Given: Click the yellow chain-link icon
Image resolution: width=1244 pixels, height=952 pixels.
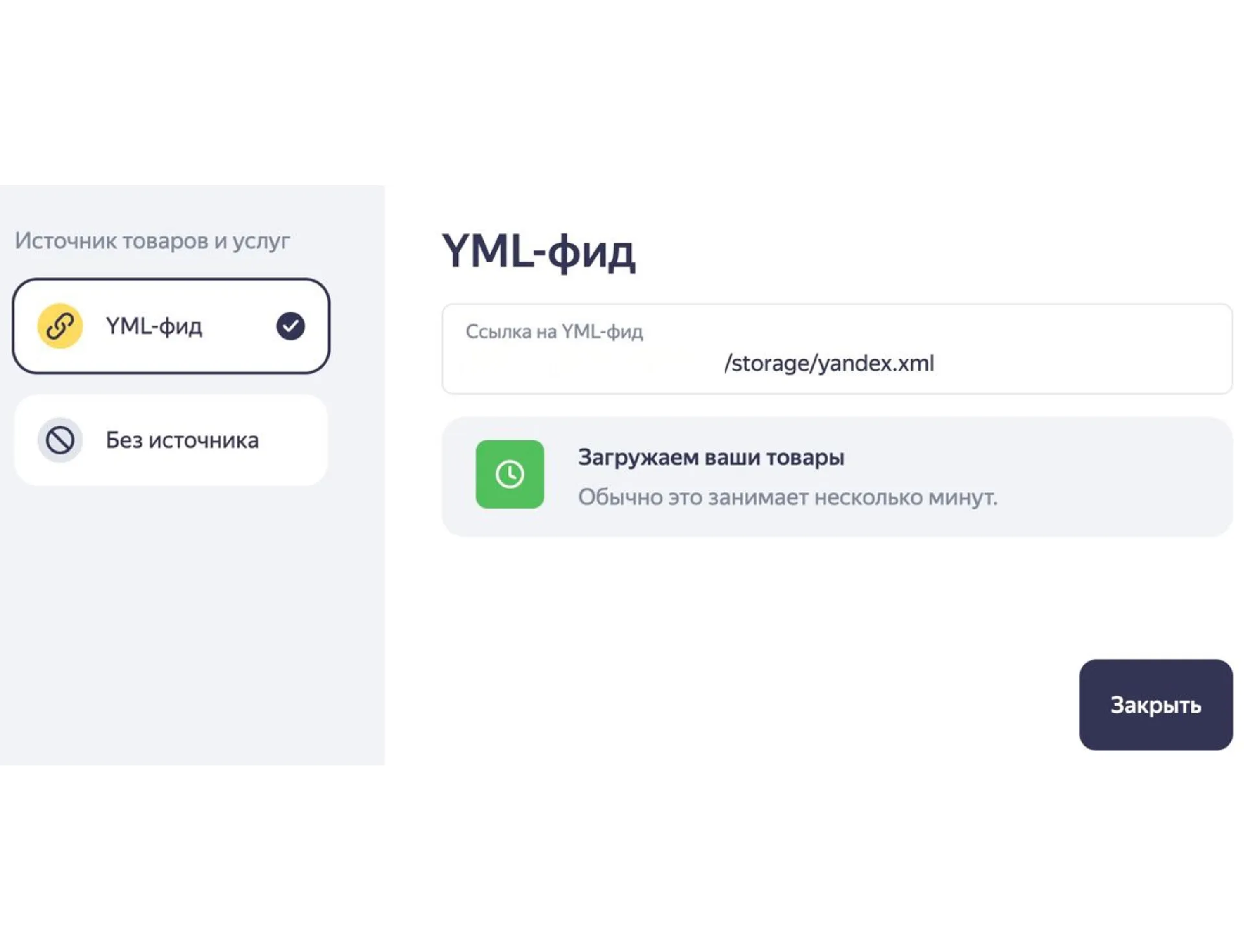Looking at the screenshot, I should (x=60, y=326).
